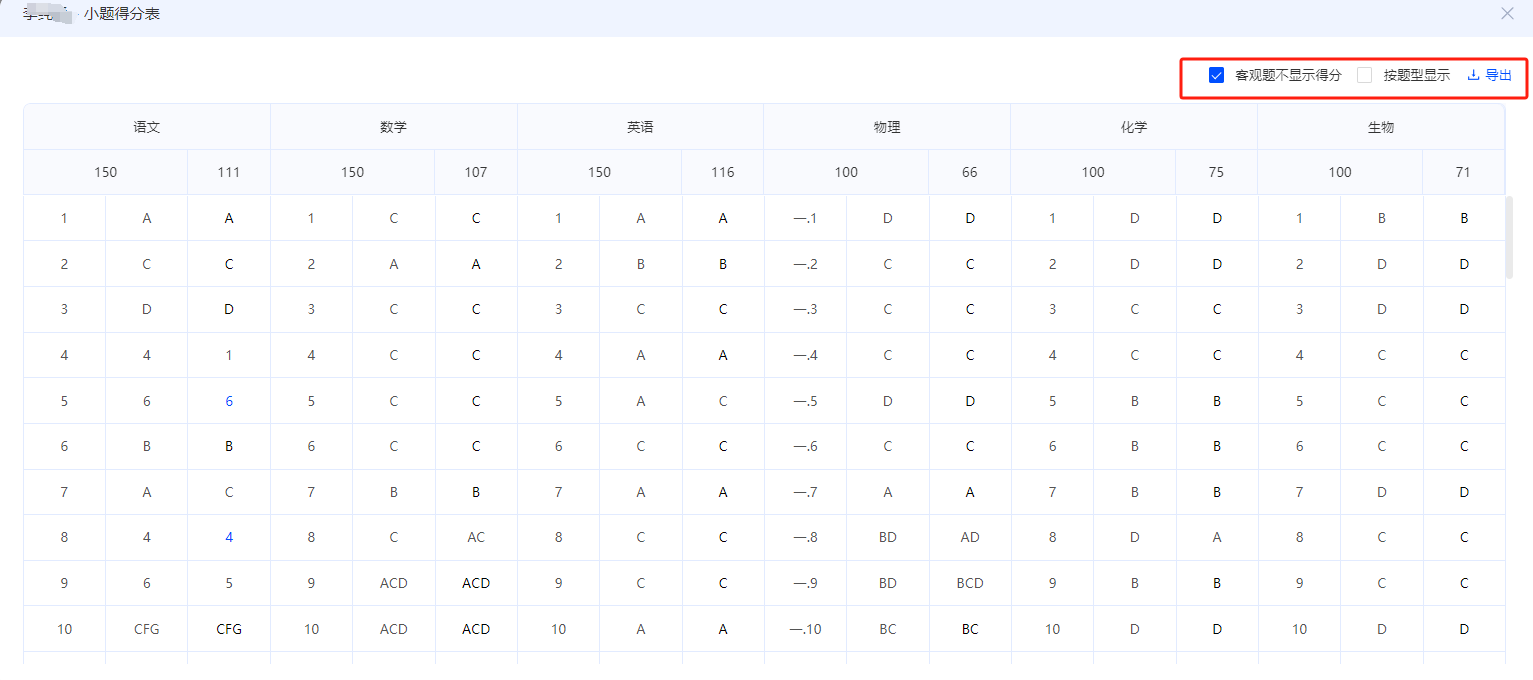The width and height of the screenshot is (1533, 680).
Task: Click the 化学 score cell 75
Action: point(1216,172)
